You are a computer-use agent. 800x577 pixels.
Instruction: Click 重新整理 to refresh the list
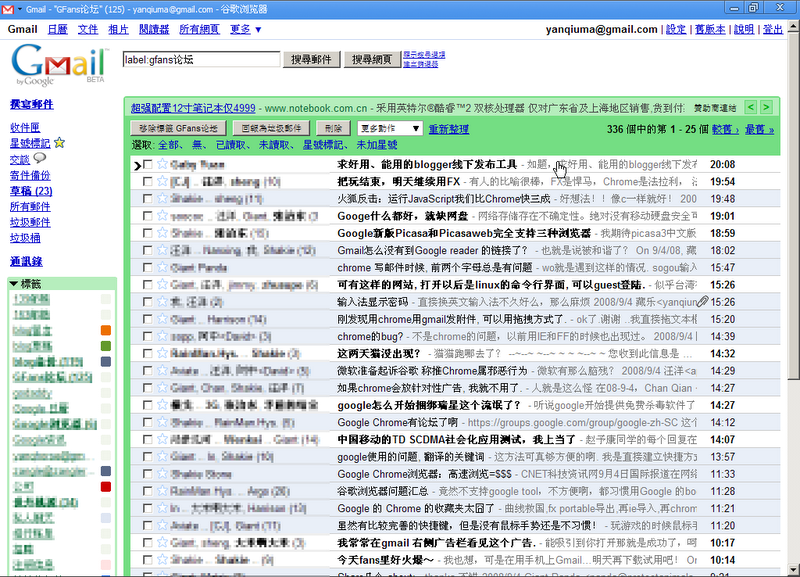[448, 129]
